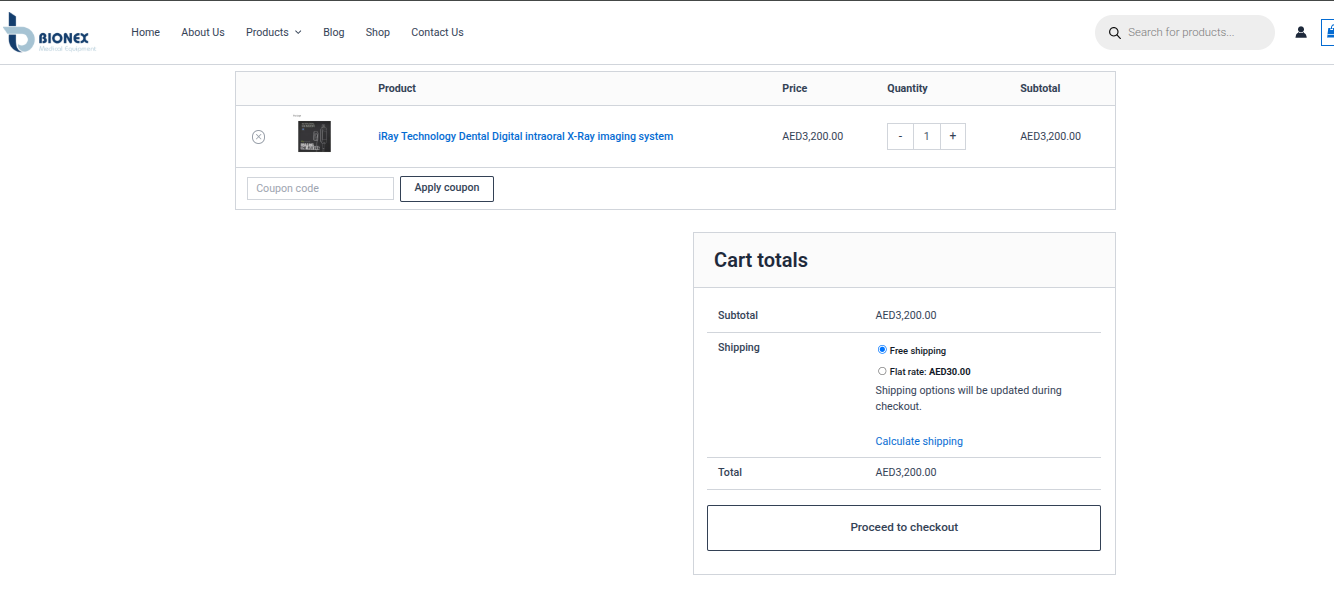Screen dimensions: 1334x598
Task: Decrease quantity with the minus button
Action: [x=900, y=136]
